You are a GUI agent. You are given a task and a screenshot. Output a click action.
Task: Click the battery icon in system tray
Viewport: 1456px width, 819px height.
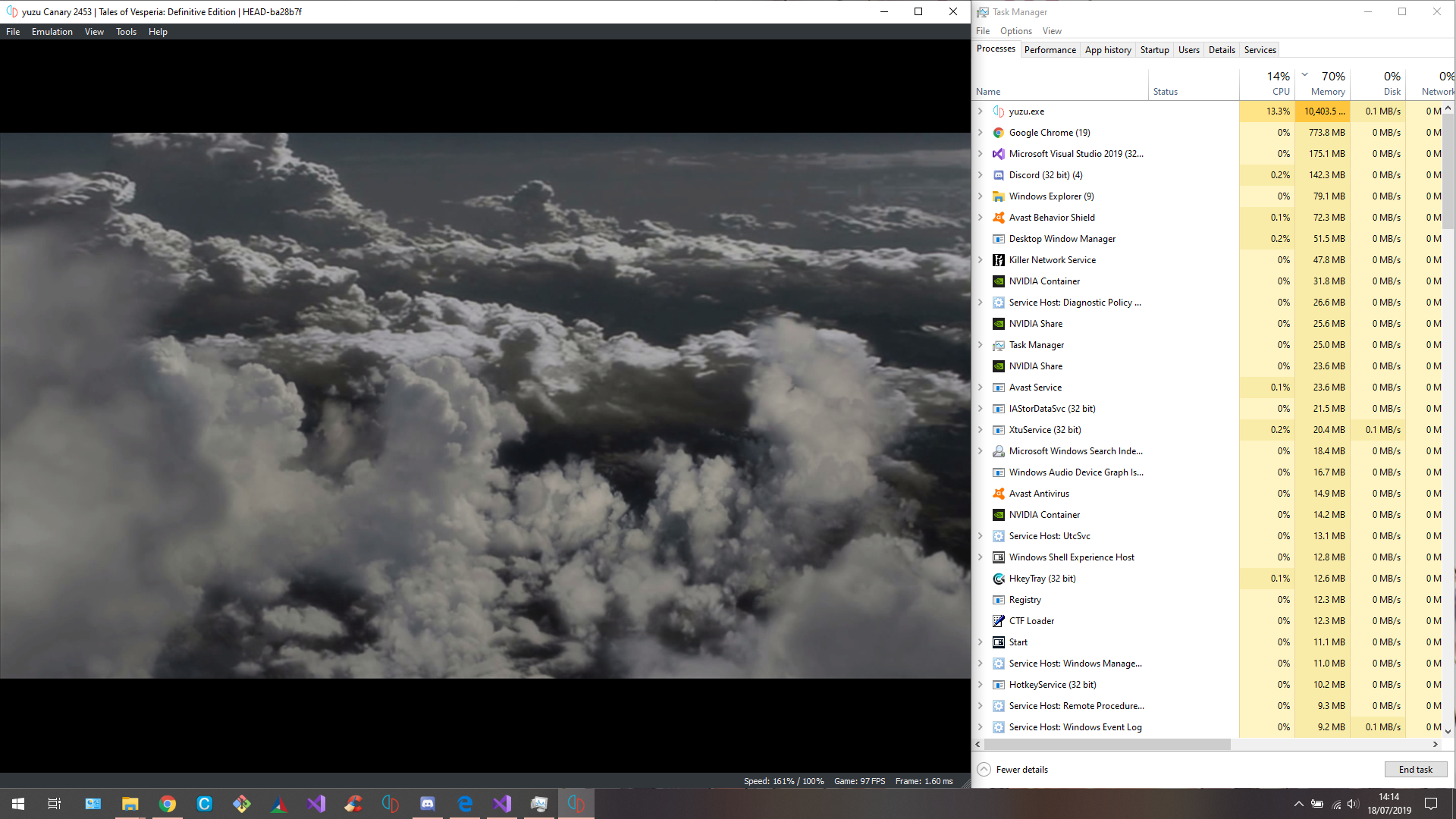[1317, 804]
